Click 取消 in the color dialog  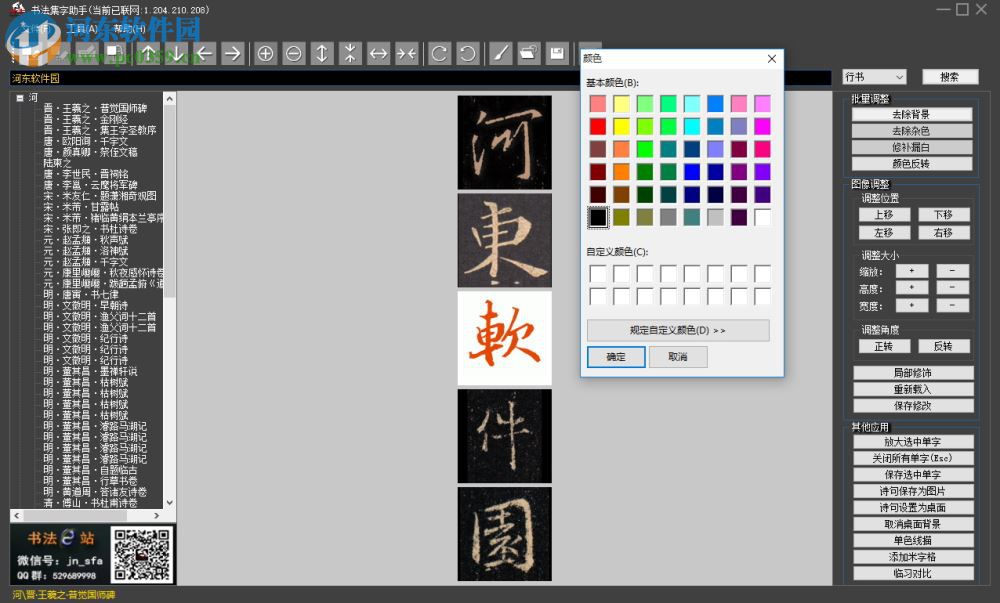[678, 357]
